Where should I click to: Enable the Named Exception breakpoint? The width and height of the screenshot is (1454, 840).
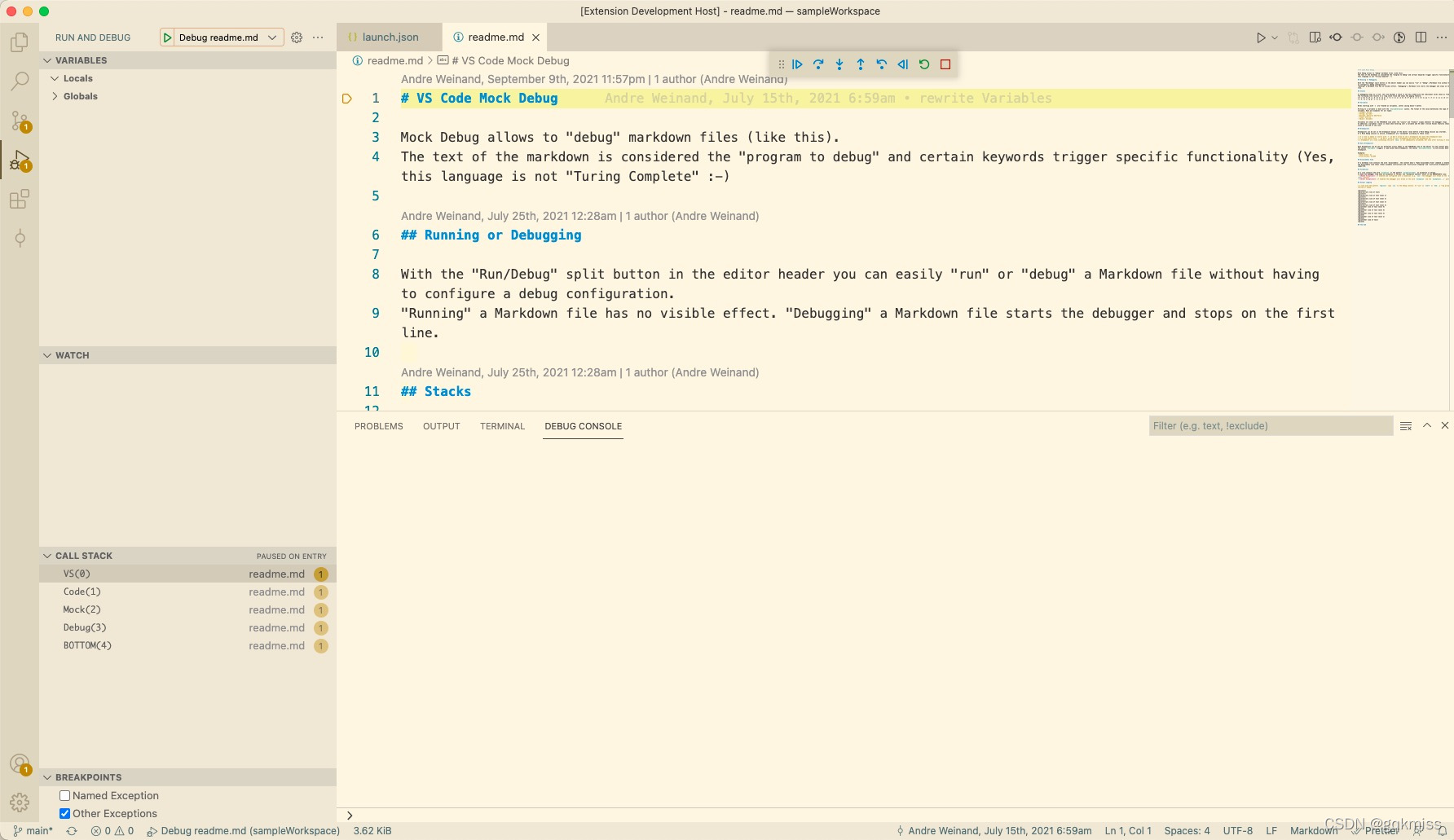[65, 796]
